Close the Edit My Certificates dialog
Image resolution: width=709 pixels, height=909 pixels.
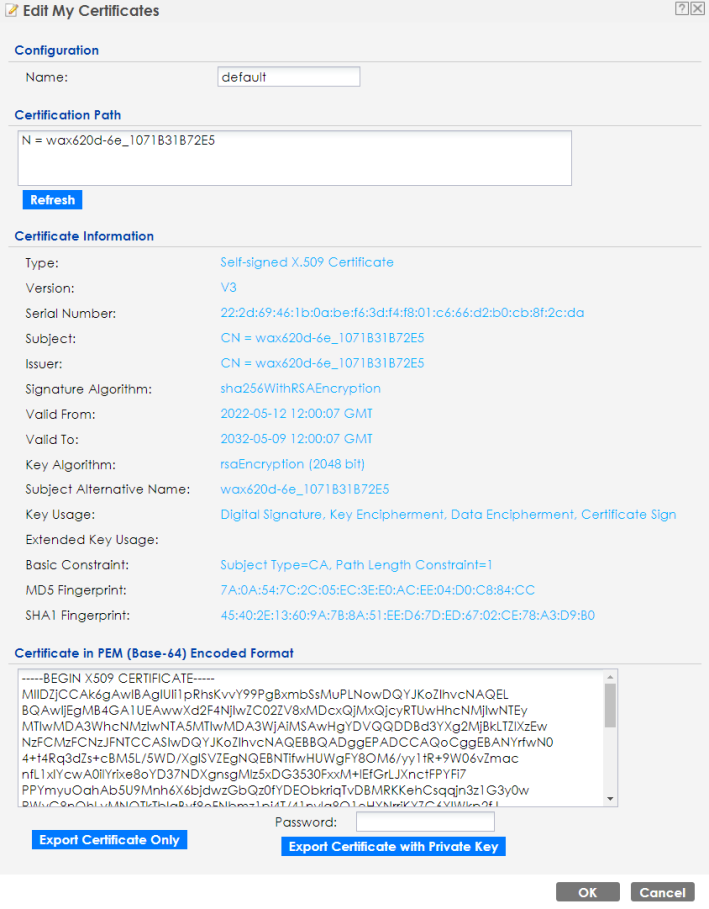[697, 8]
